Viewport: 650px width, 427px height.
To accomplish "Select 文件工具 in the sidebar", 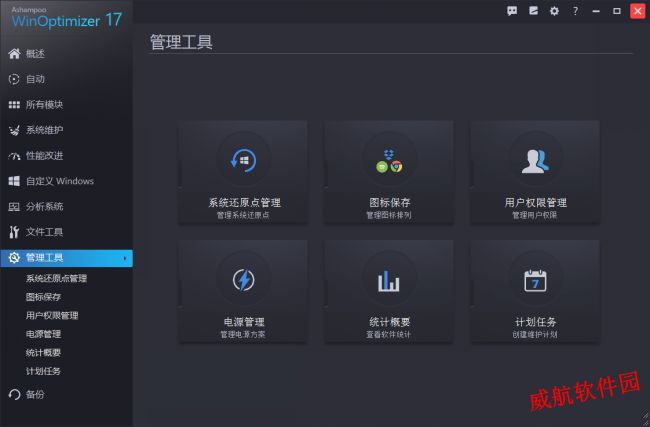I will point(44,232).
